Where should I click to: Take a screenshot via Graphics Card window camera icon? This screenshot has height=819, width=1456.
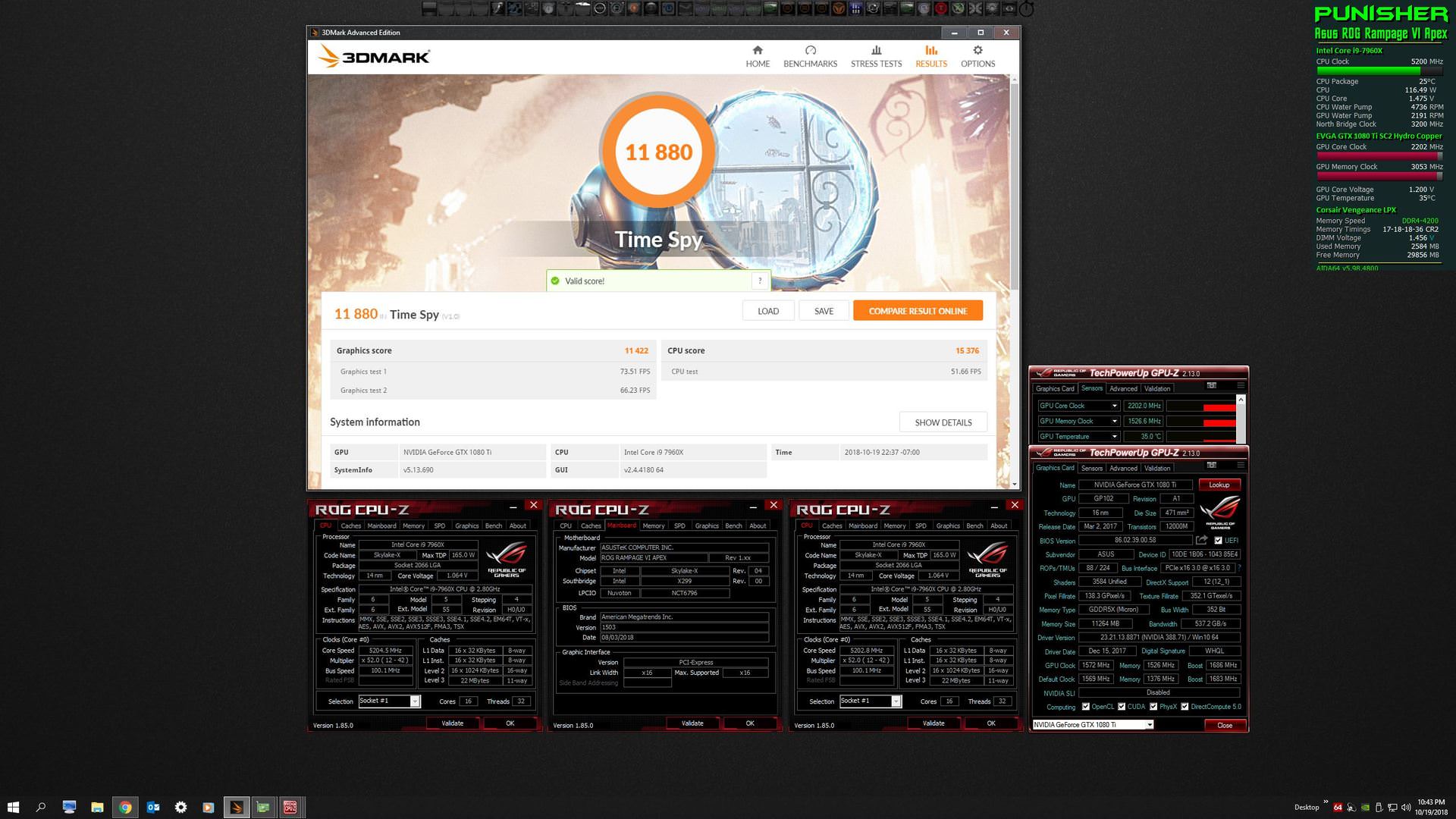(1212, 465)
